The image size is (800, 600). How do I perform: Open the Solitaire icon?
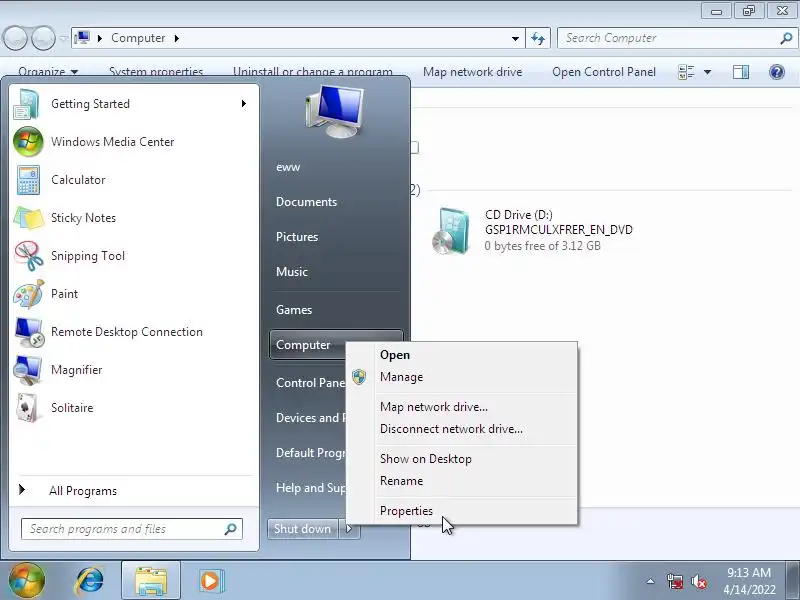(27, 408)
